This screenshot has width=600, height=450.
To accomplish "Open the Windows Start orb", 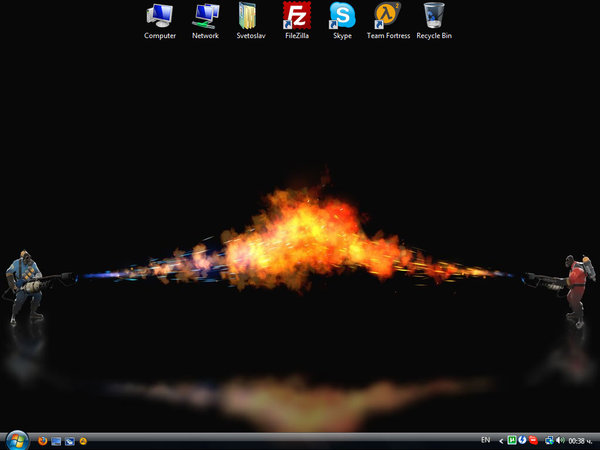I will coord(16,440).
